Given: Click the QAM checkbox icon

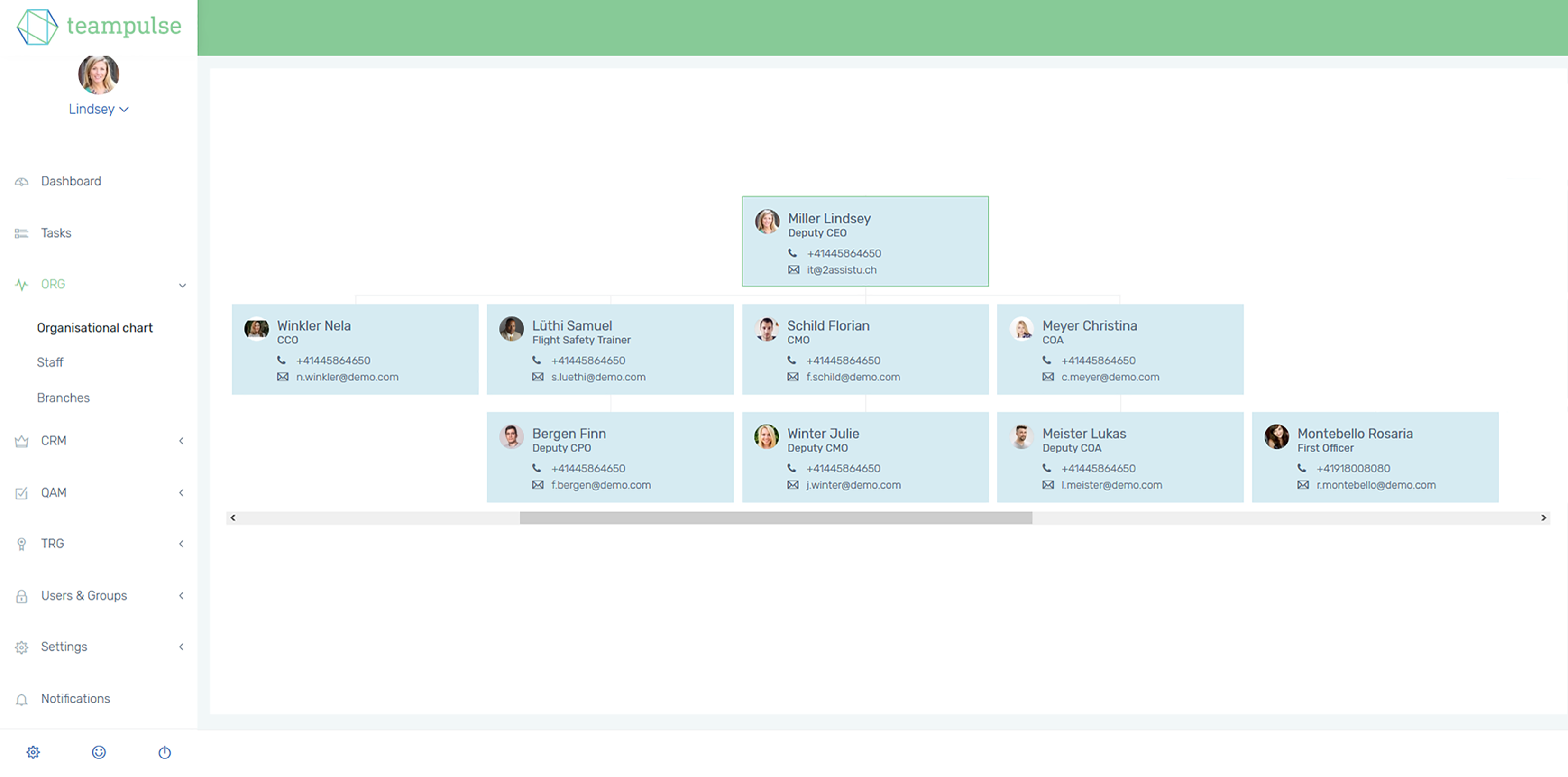Looking at the screenshot, I should coord(21,493).
